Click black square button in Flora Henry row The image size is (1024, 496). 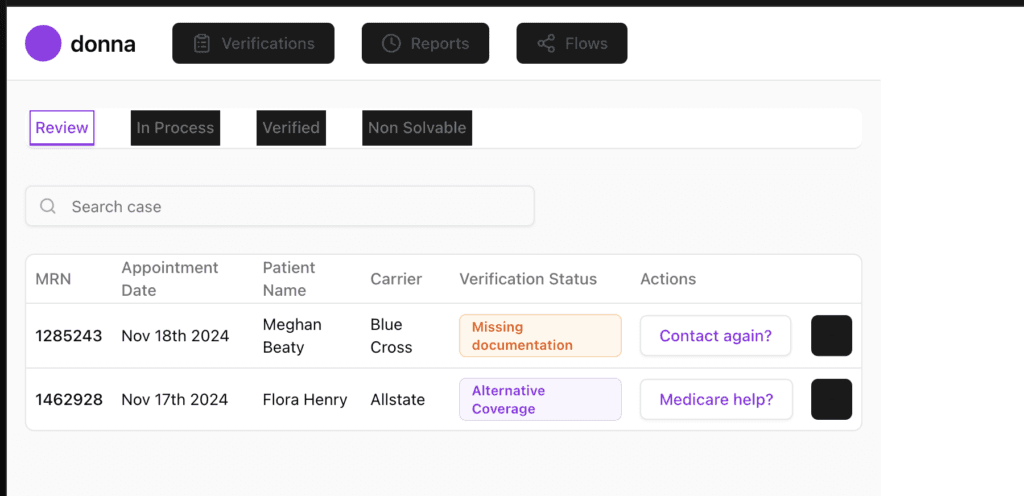click(831, 399)
